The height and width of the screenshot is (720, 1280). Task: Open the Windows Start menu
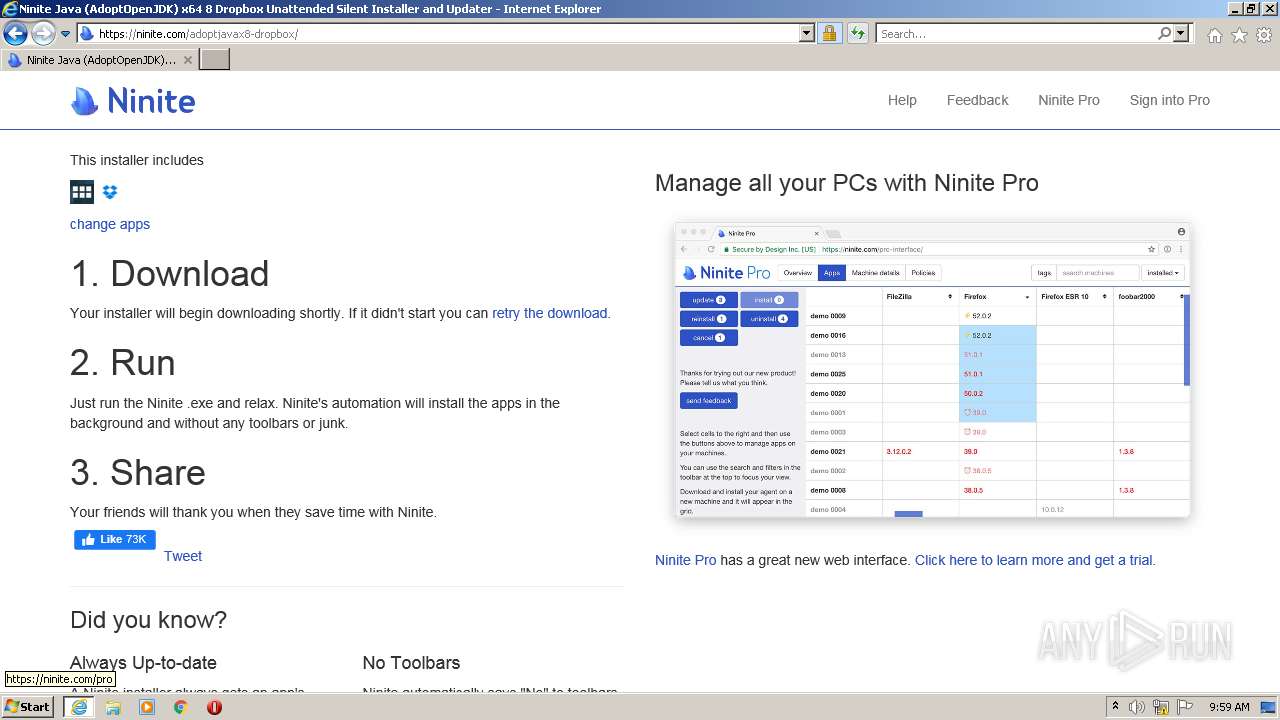pyautogui.click(x=28, y=707)
